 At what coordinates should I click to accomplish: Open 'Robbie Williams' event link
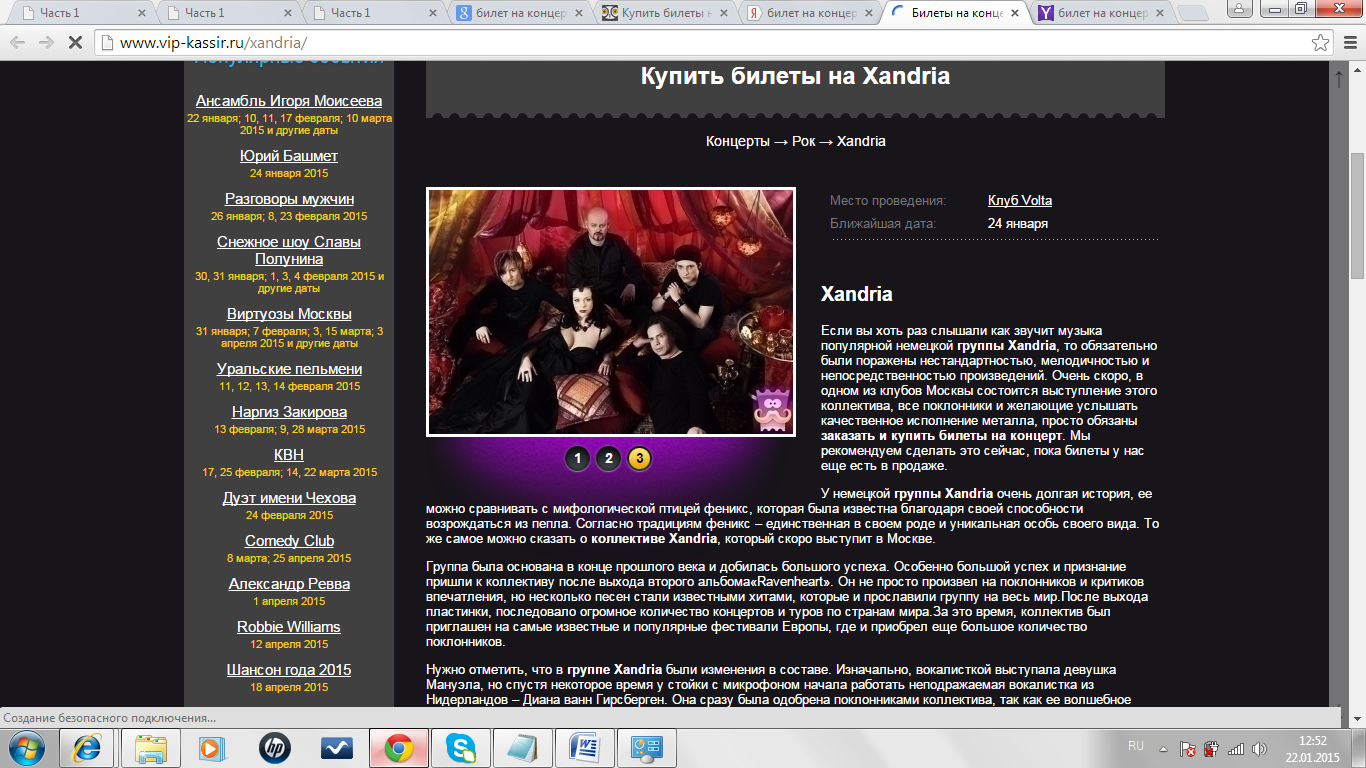289,627
